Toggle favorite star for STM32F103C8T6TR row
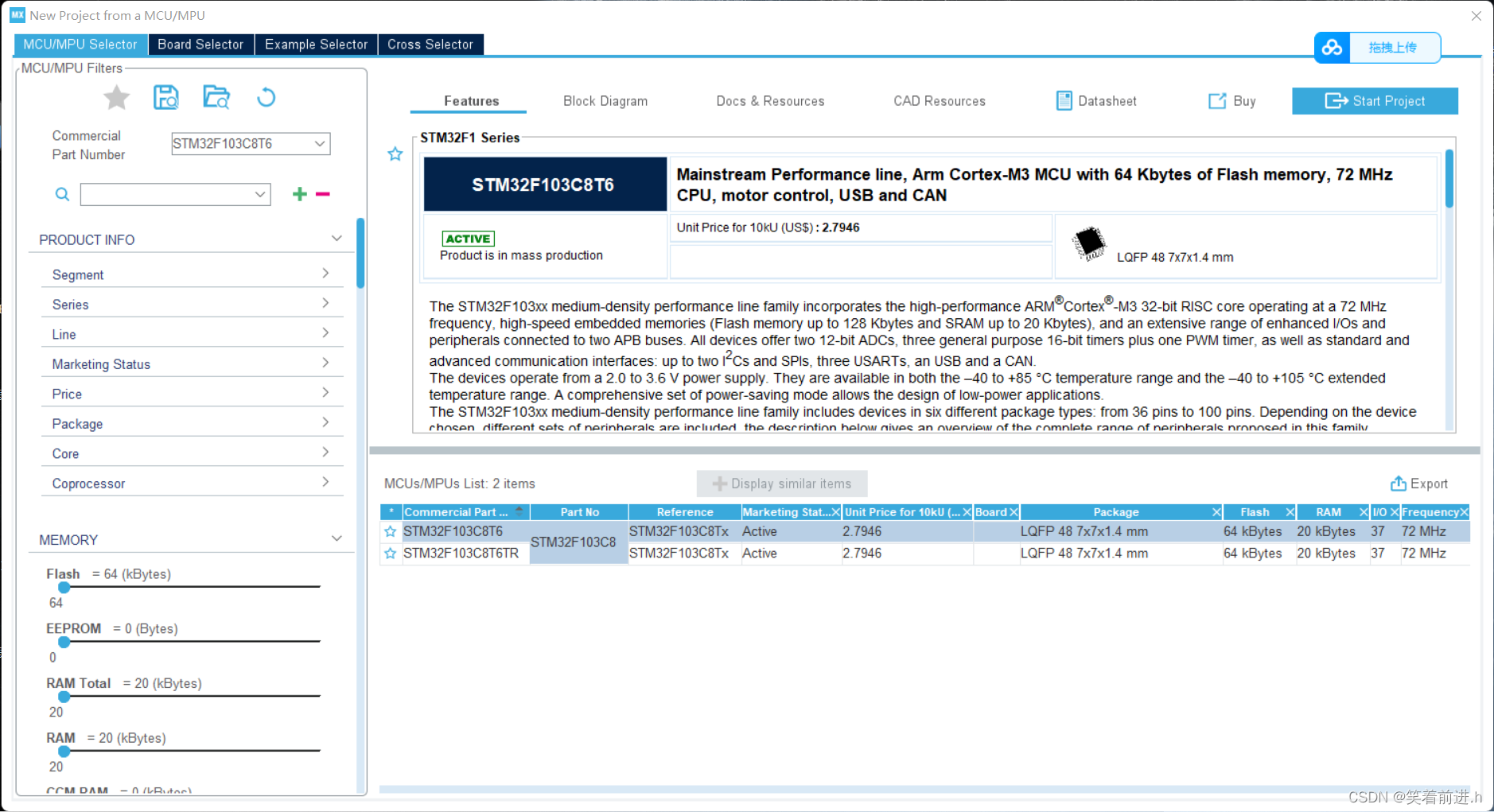The width and height of the screenshot is (1494, 812). [390, 554]
